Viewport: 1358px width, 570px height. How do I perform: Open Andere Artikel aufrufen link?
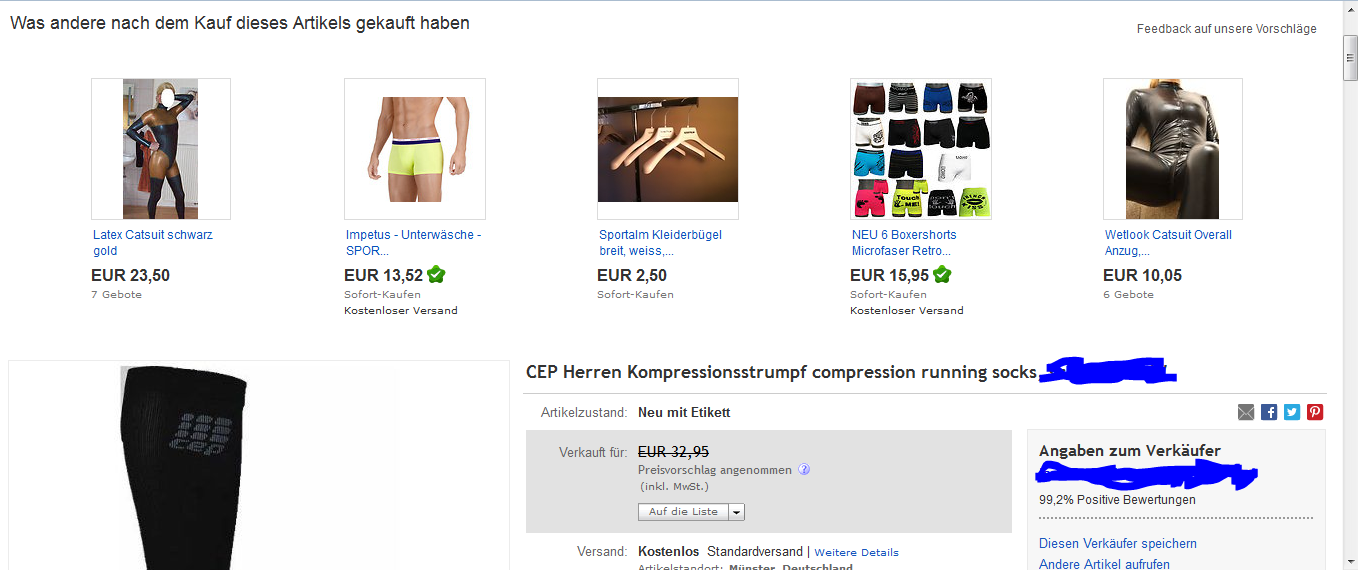coord(1104,564)
